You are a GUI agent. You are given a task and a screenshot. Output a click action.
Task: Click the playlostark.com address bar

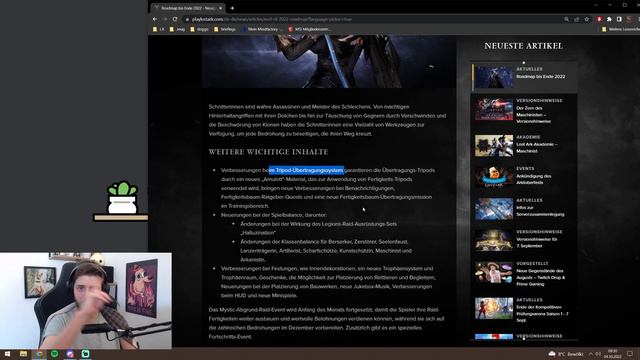[371, 19]
